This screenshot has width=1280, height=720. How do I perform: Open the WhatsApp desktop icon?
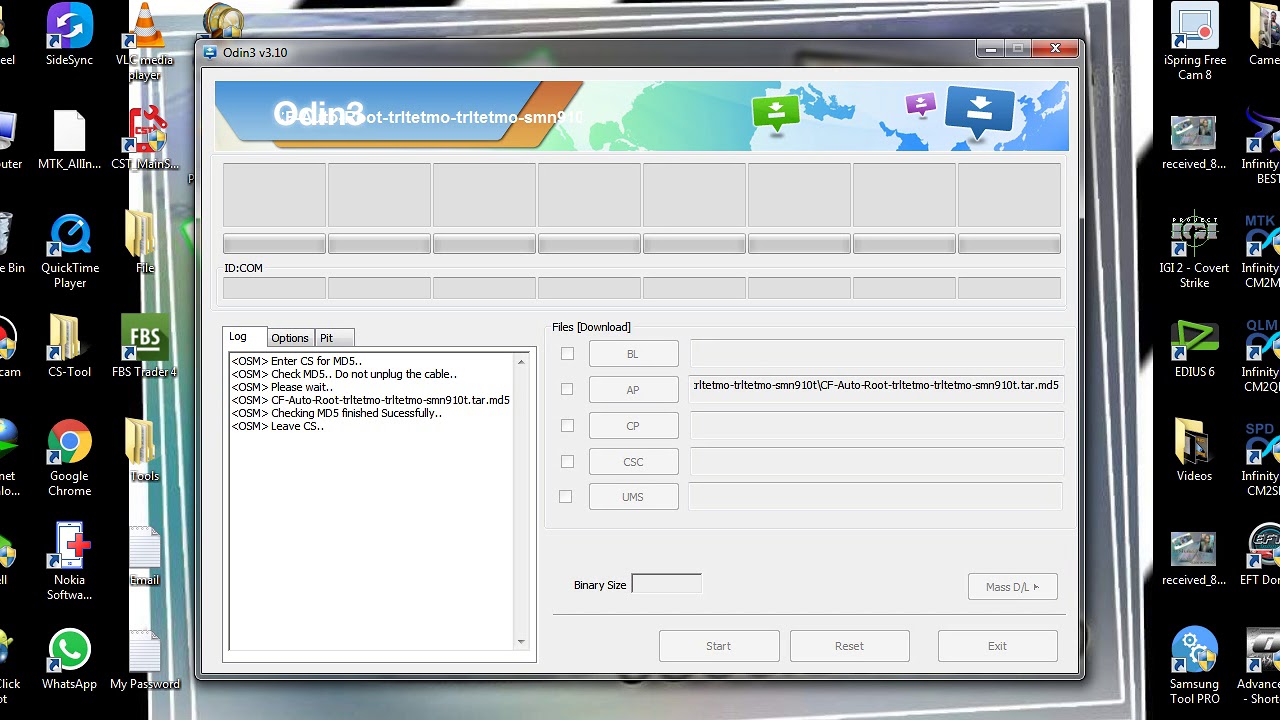(x=69, y=658)
